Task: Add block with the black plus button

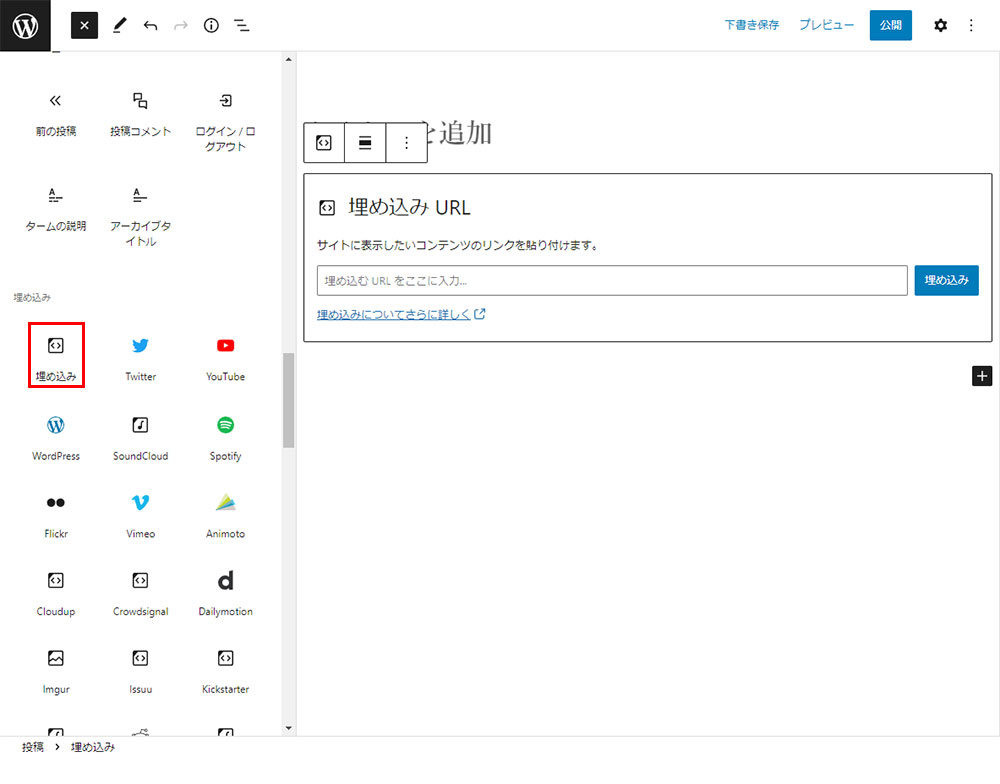Action: coord(982,376)
